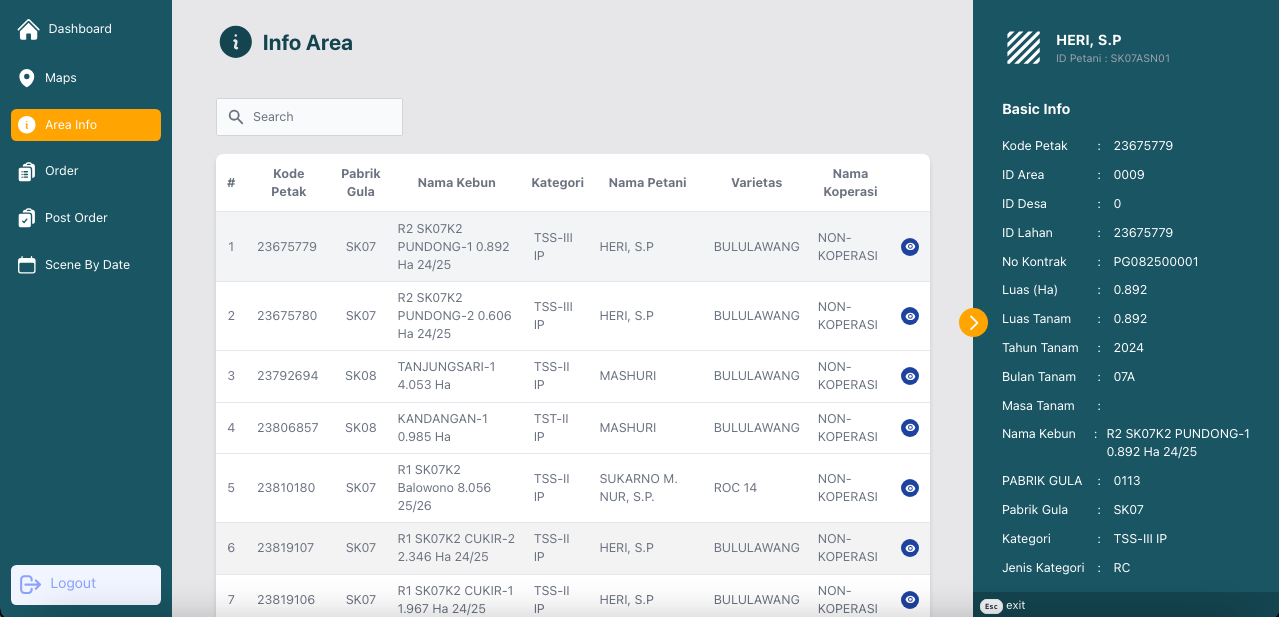The image size is (1279, 617).
Task: Open eye icon for KANDANGAN-1 row
Action: [x=909, y=428]
